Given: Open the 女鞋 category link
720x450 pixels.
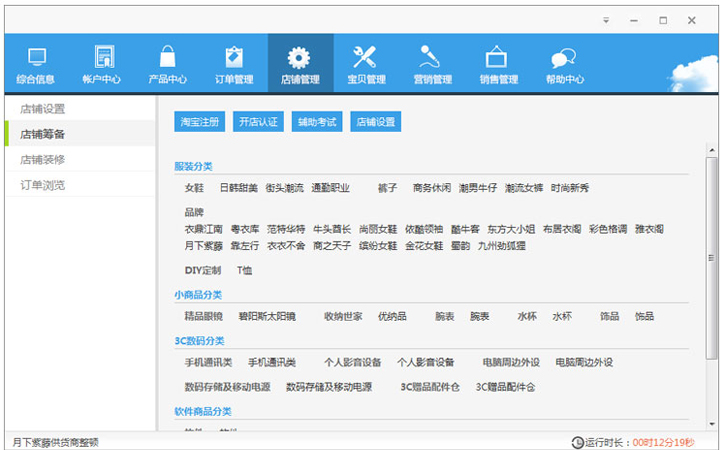Looking at the screenshot, I should [195, 187].
